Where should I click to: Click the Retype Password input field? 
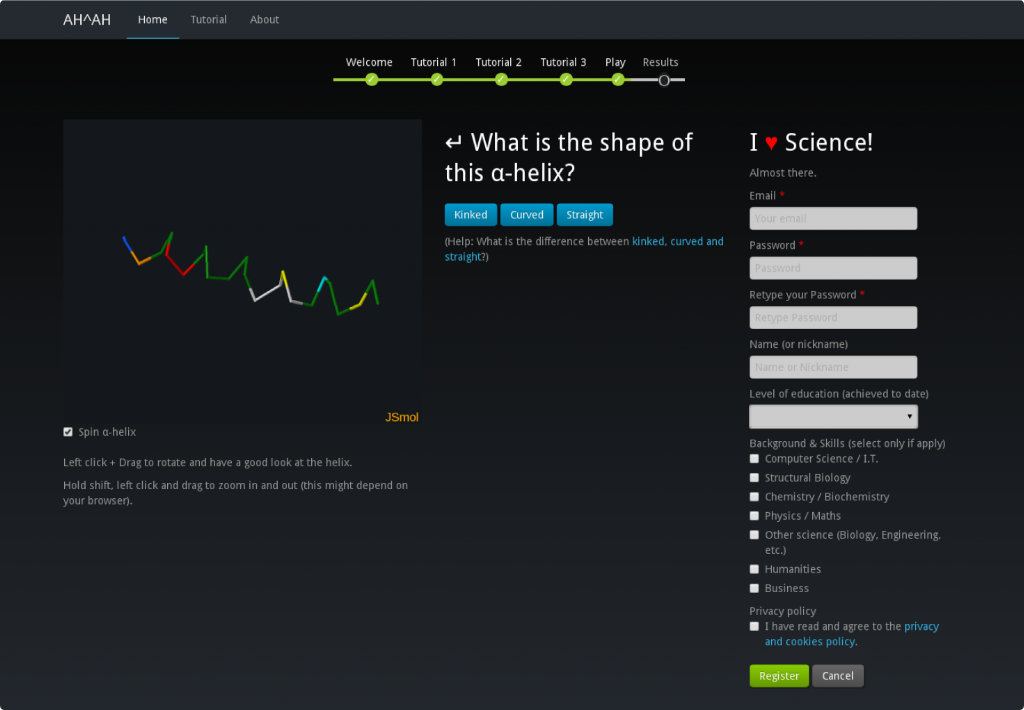(833, 317)
